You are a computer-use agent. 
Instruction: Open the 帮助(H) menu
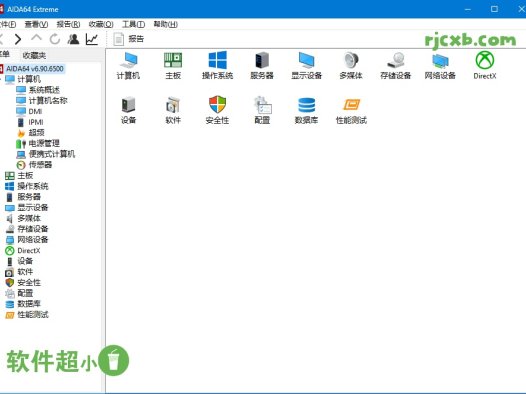click(165, 24)
